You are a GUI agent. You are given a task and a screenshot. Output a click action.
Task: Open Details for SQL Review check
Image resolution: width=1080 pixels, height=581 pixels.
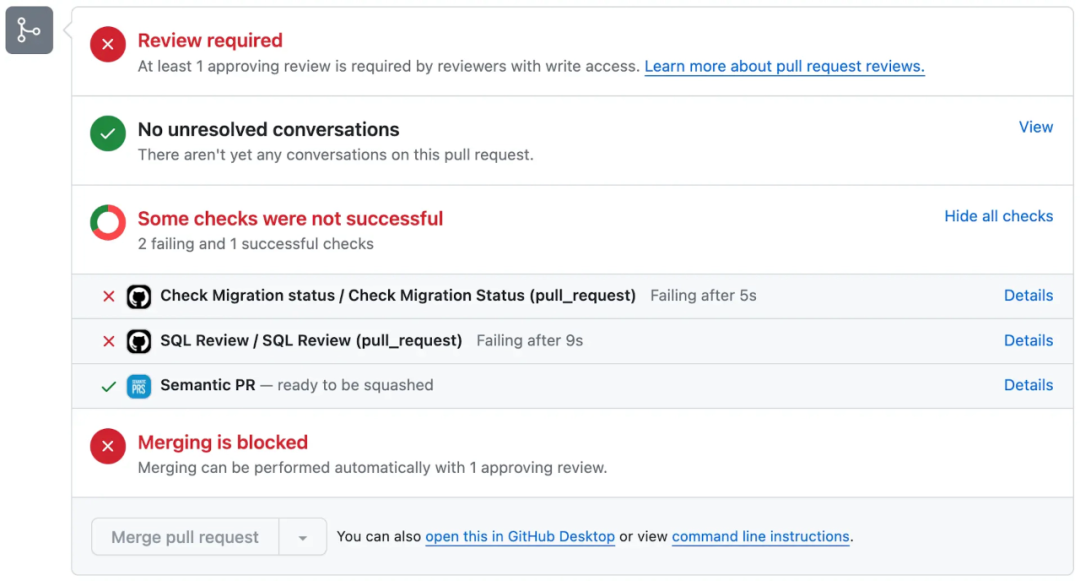1028,341
